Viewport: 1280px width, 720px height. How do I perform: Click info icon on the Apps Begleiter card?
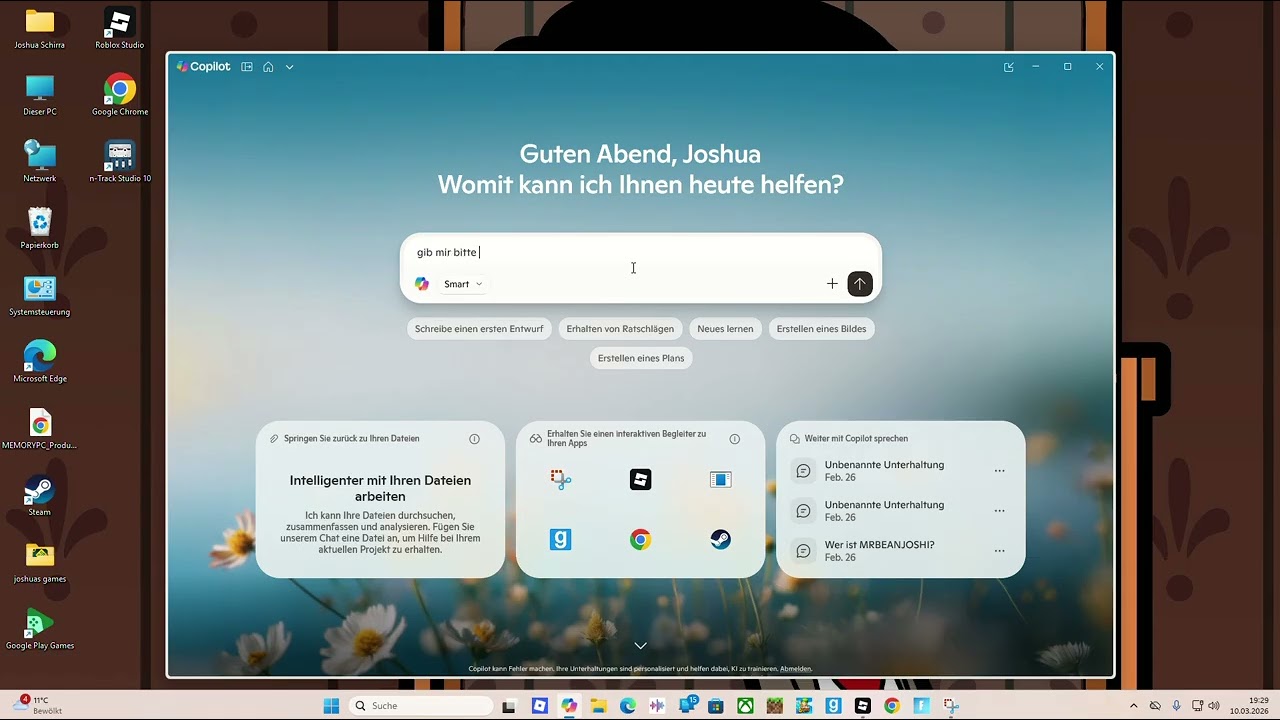pyautogui.click(x=735, y=439)
